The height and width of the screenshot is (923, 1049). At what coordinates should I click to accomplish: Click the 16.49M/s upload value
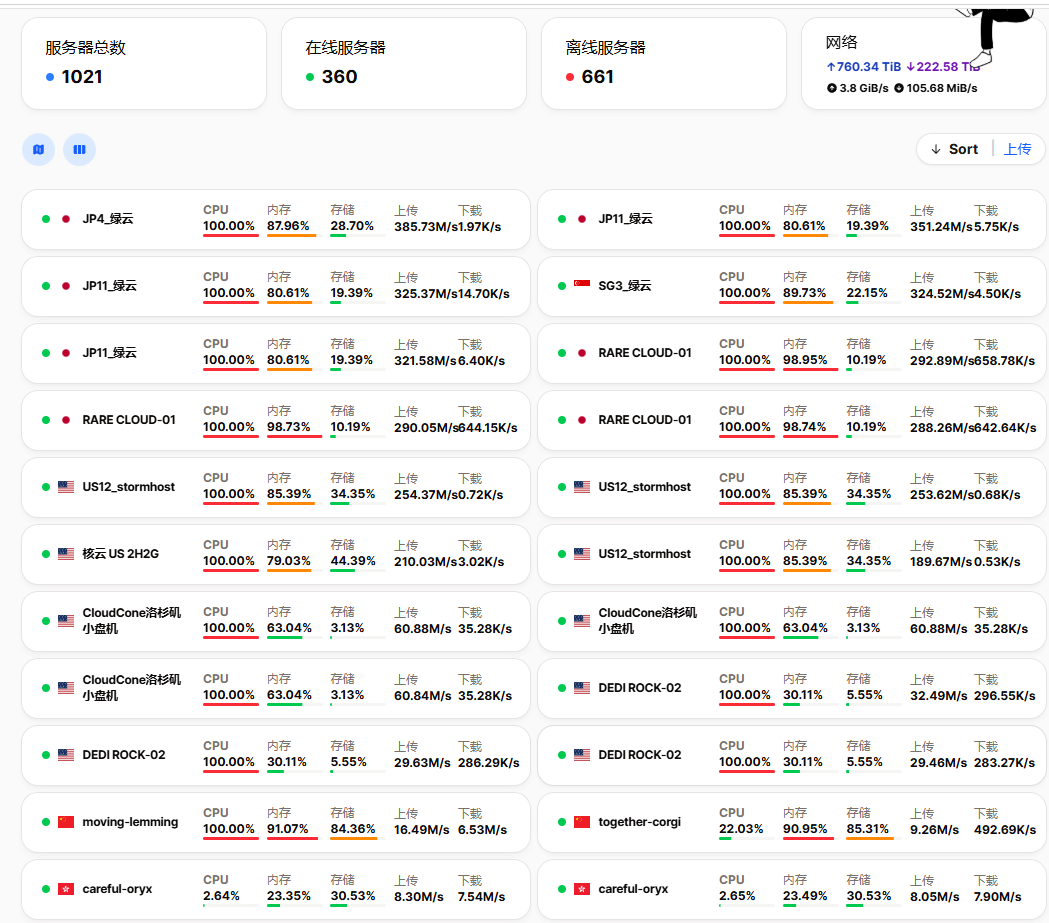tap(421, 830)
